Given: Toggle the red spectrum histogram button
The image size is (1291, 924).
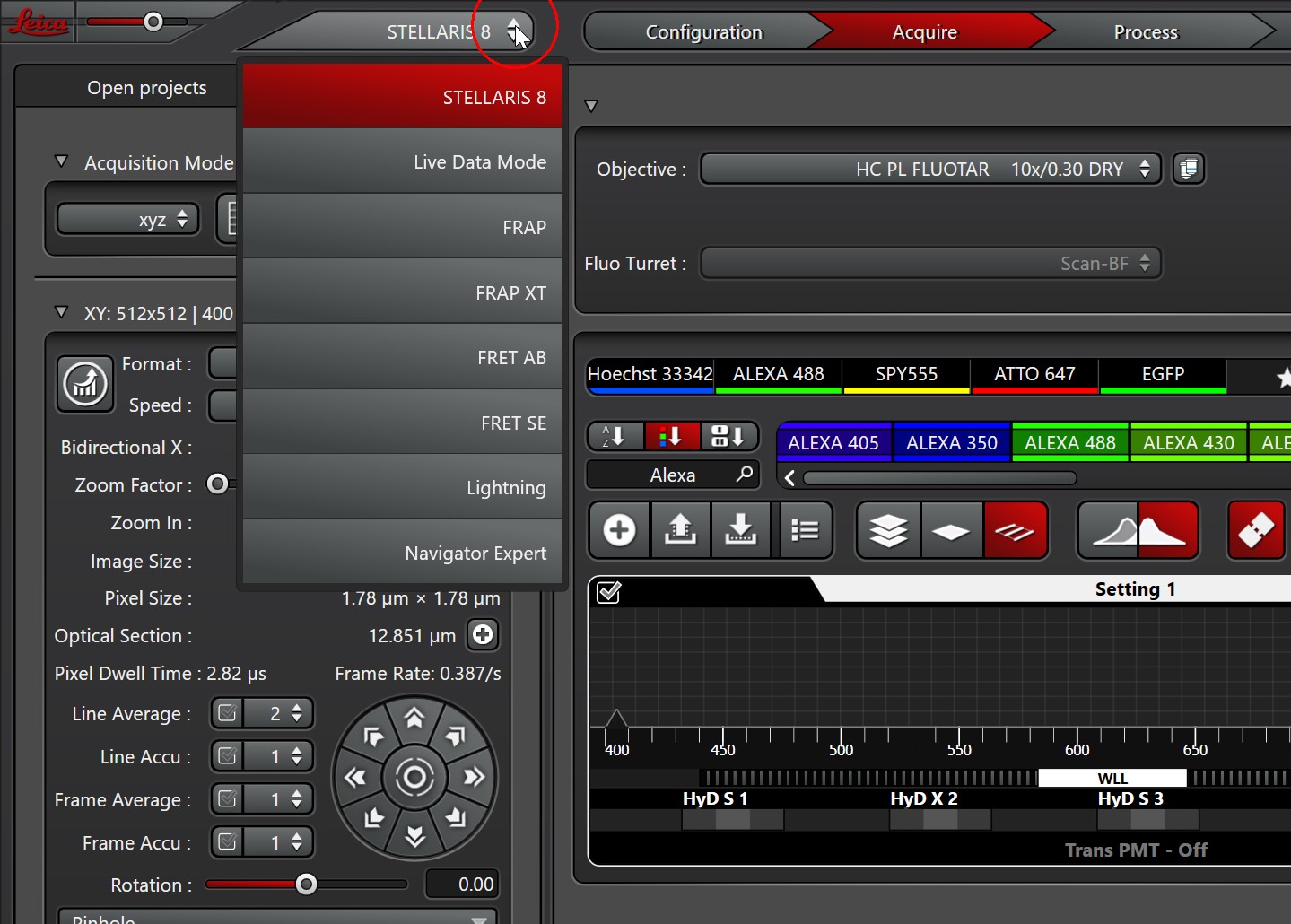Looking at the screenshot, I should tap(1168, 530).
